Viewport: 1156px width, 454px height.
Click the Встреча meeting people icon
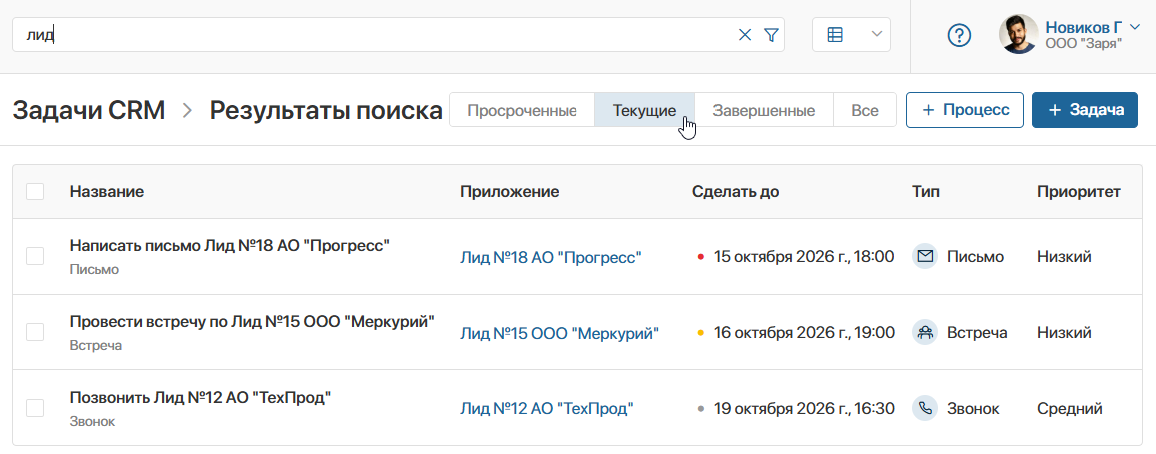925,332
